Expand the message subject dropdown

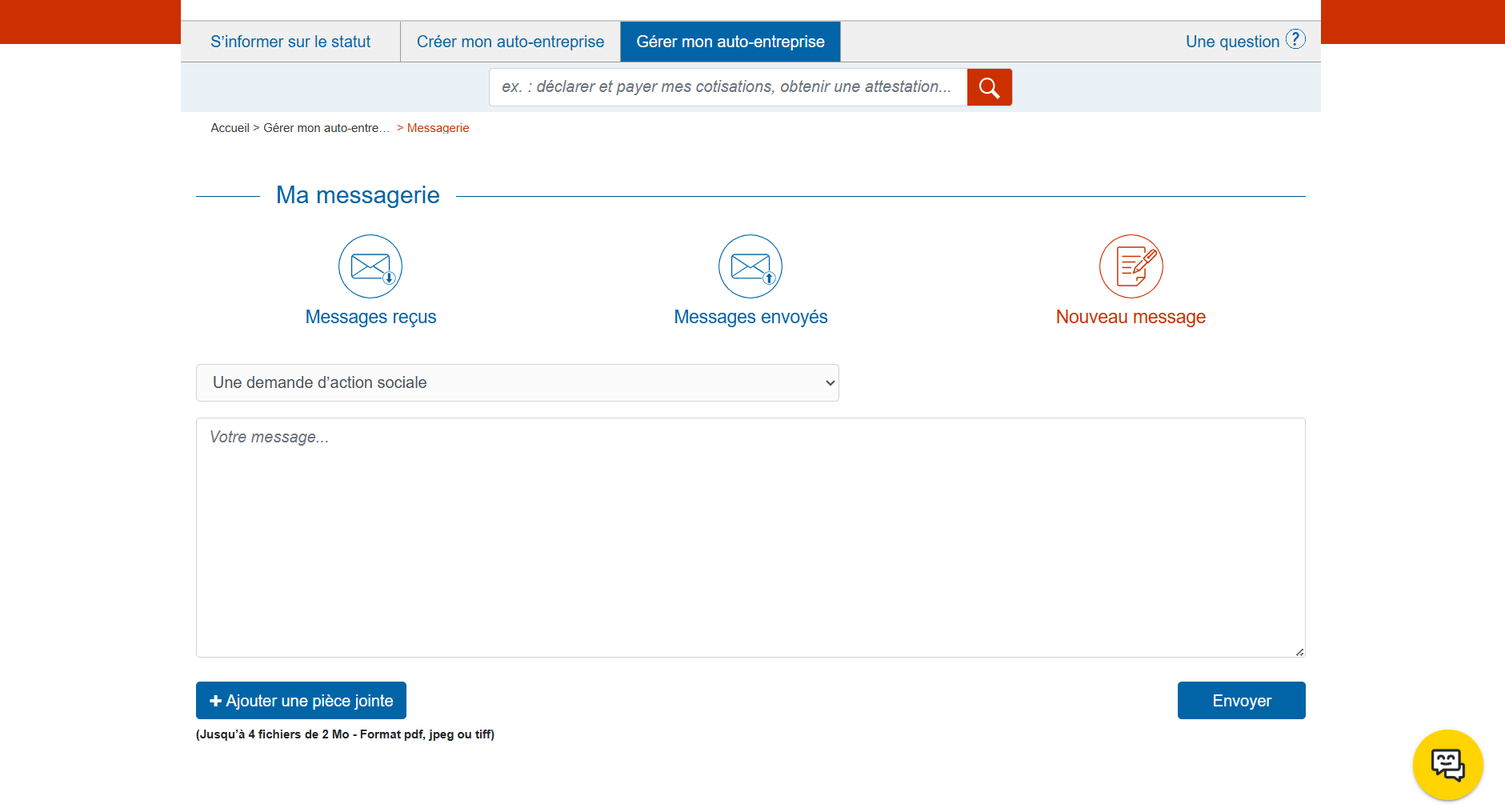517,383
